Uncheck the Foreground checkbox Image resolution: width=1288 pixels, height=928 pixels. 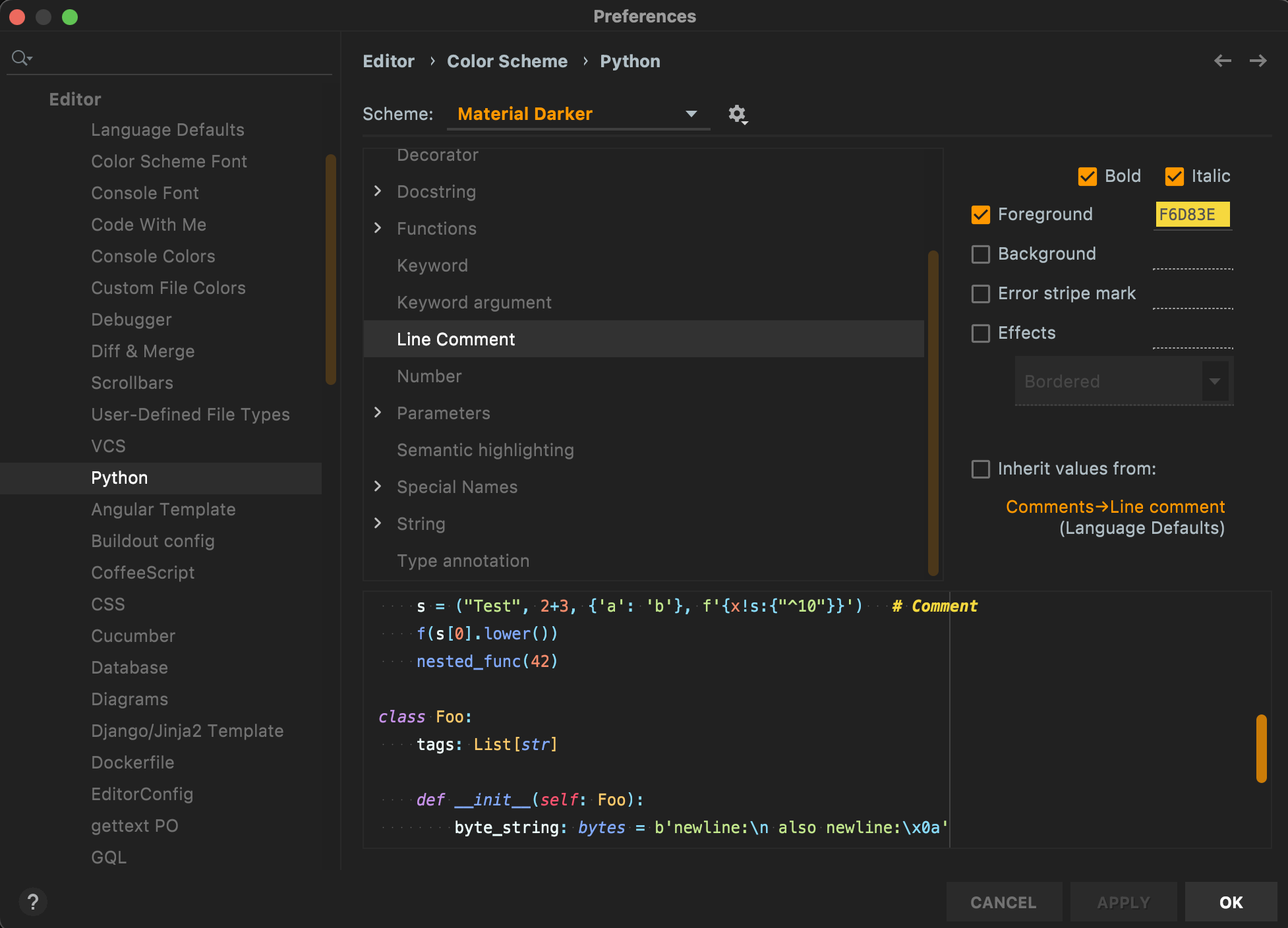981,215
